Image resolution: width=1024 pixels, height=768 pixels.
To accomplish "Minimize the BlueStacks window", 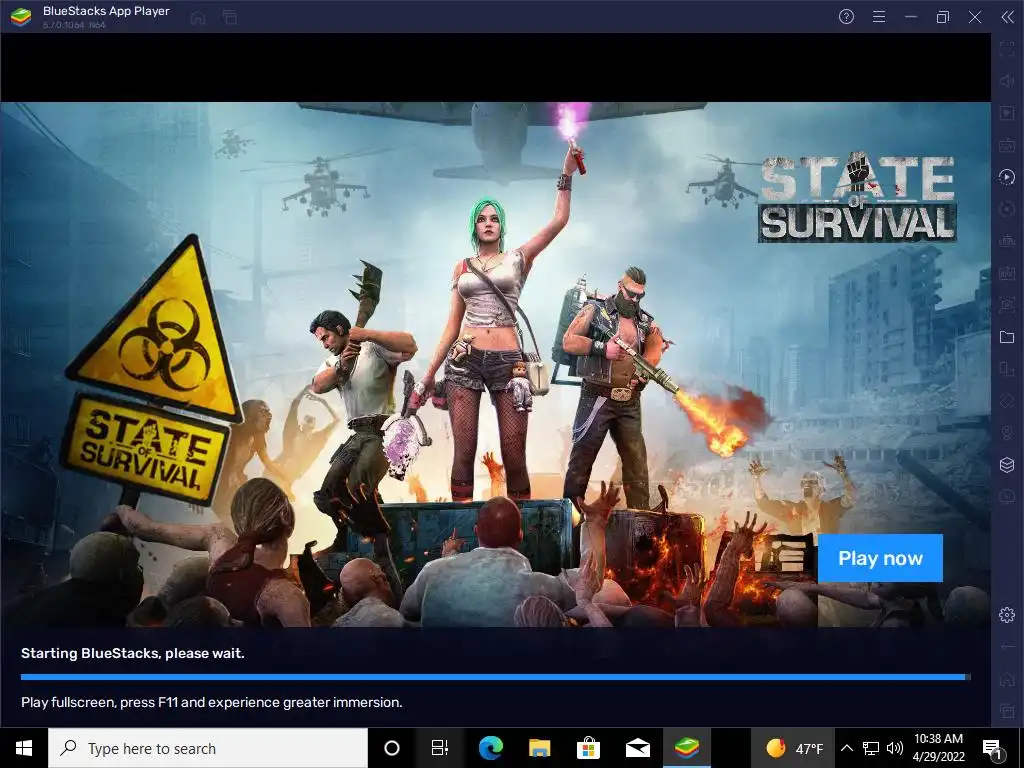I will coord(911,17).
